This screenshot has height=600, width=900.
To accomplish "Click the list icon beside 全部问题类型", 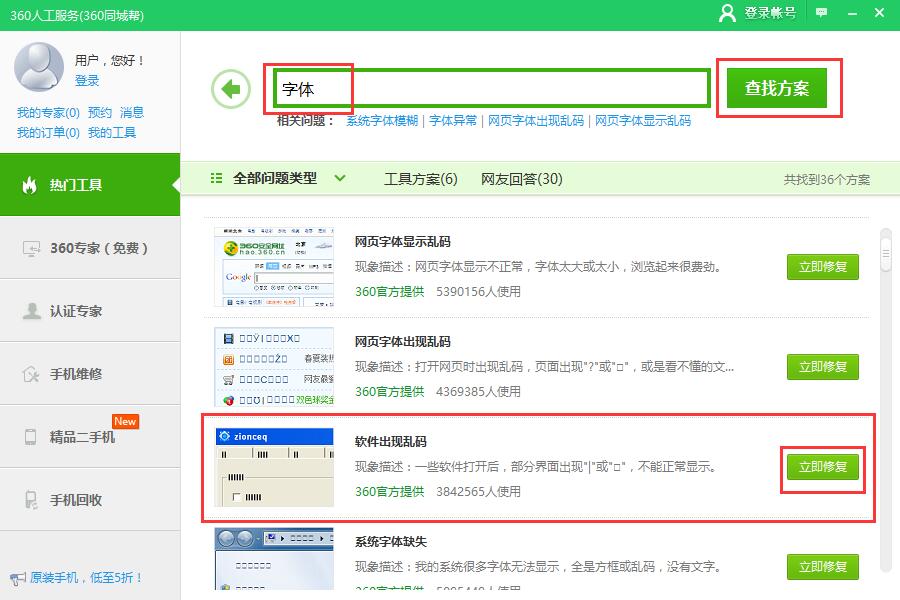I will coord(216,179).
